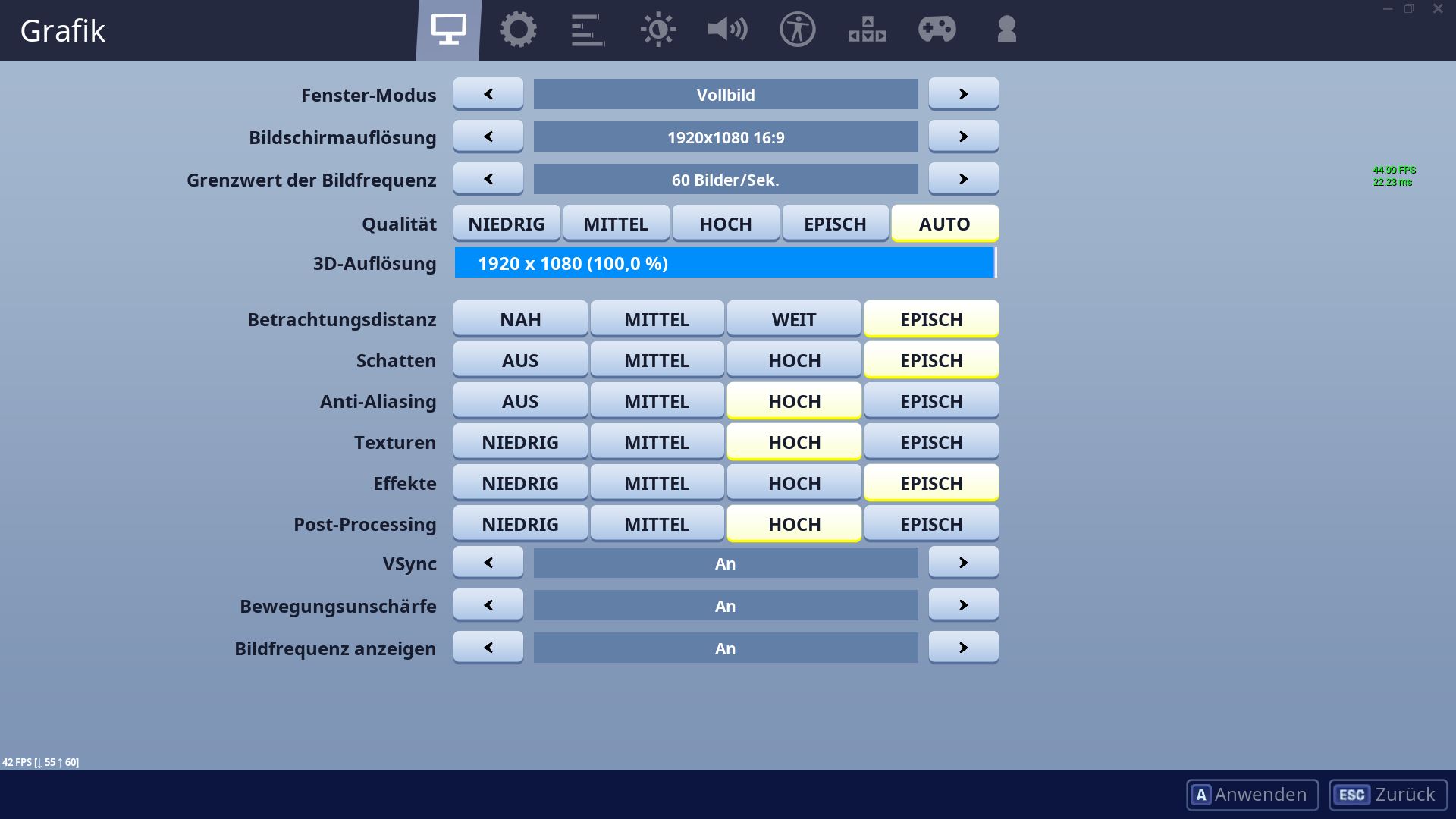
Task: Open the gamepad controller settings tab
Action: pyautogui.click(x=937, y=30)
